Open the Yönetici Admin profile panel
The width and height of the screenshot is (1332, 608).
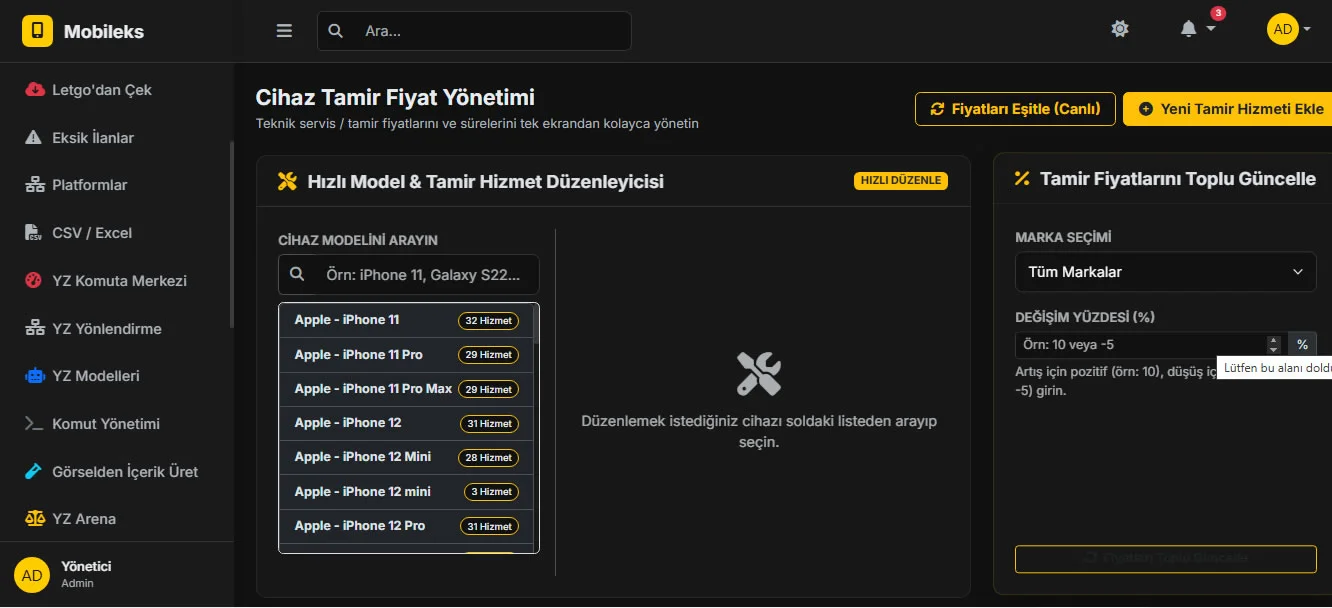[117, 574]
